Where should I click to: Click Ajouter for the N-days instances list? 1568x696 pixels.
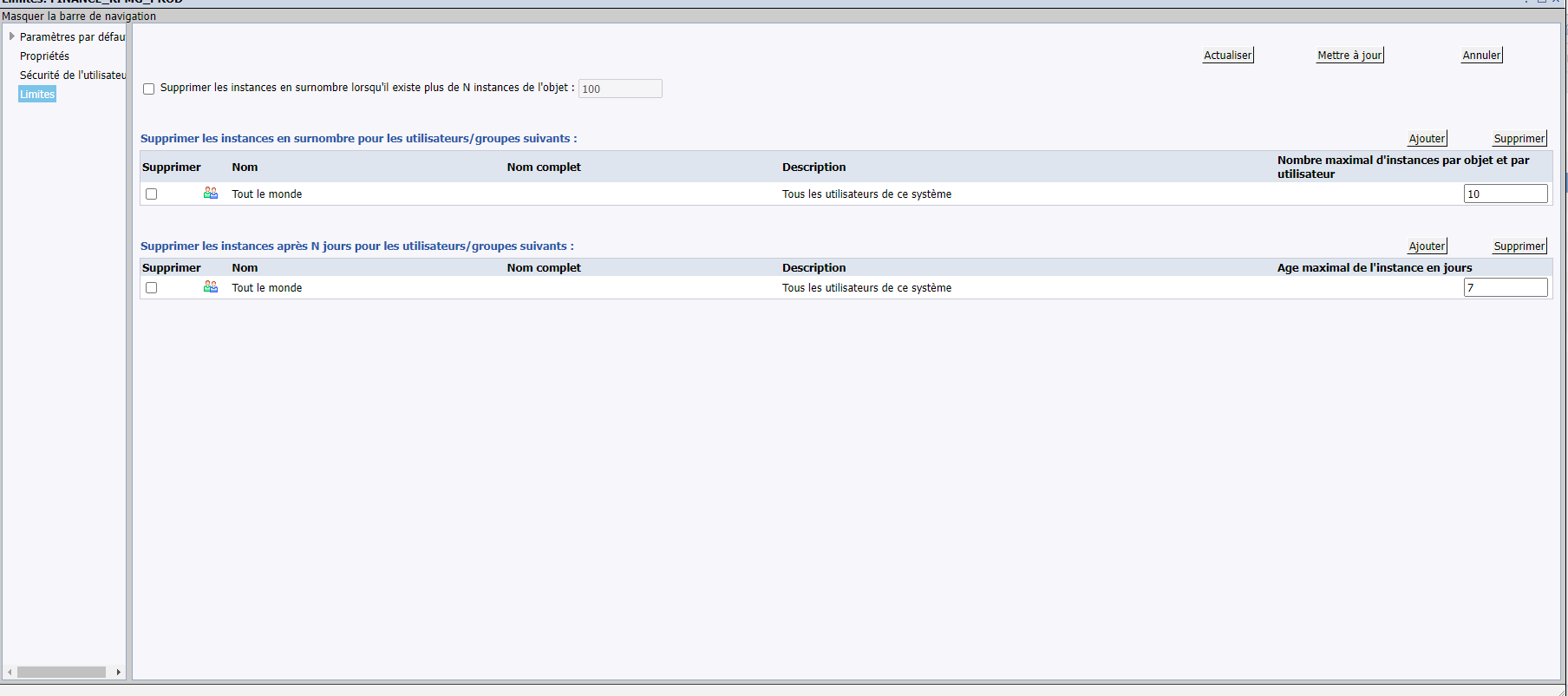pos(1427,246)
